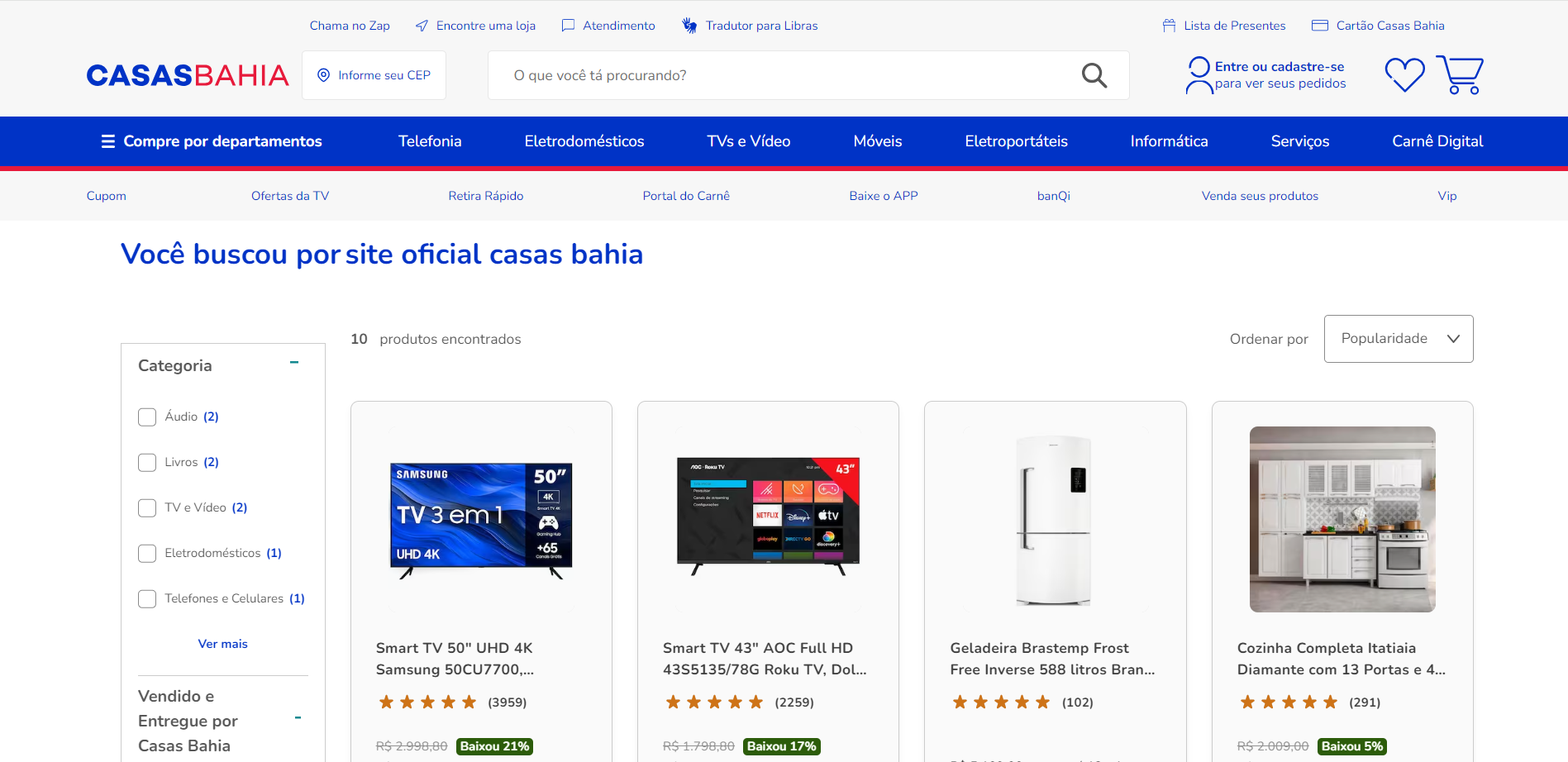The image size is (1568, 762).
Task: Open the Ofertas da TV link
Action: pyautogui.click(x=290, y=196)
